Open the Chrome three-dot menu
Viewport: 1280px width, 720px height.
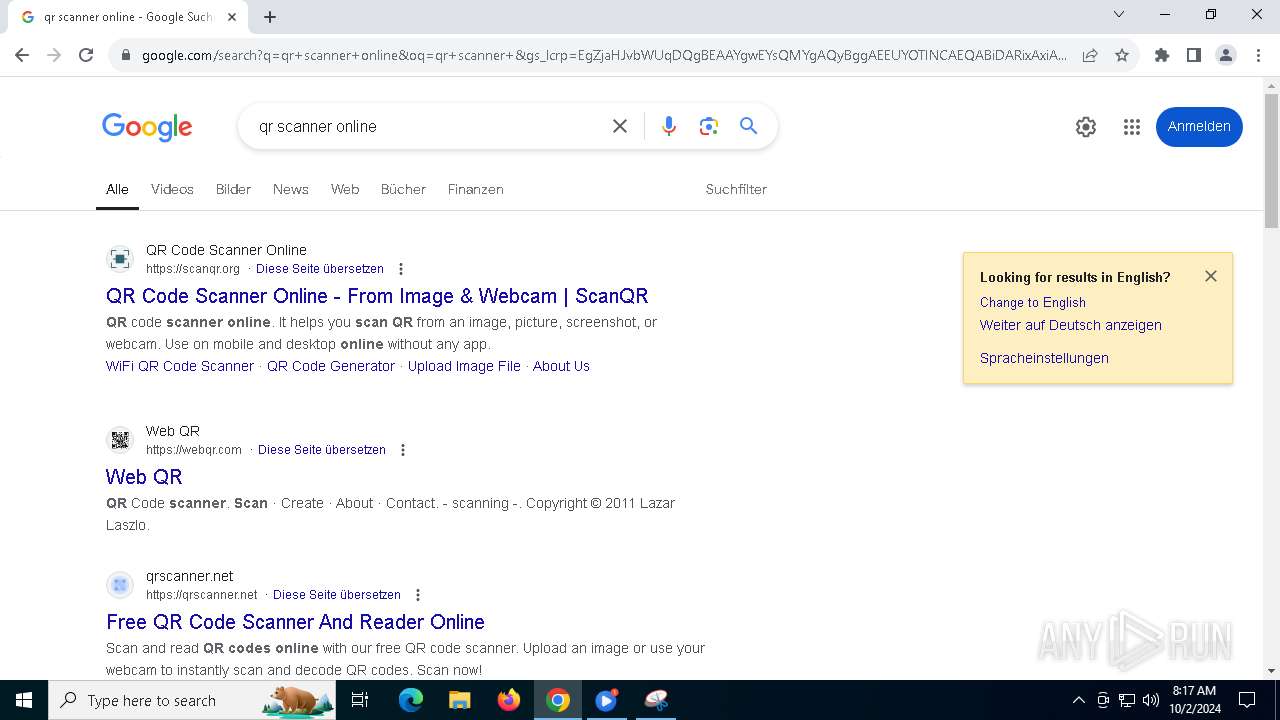pyautogui.click(x=1258, y=55)
